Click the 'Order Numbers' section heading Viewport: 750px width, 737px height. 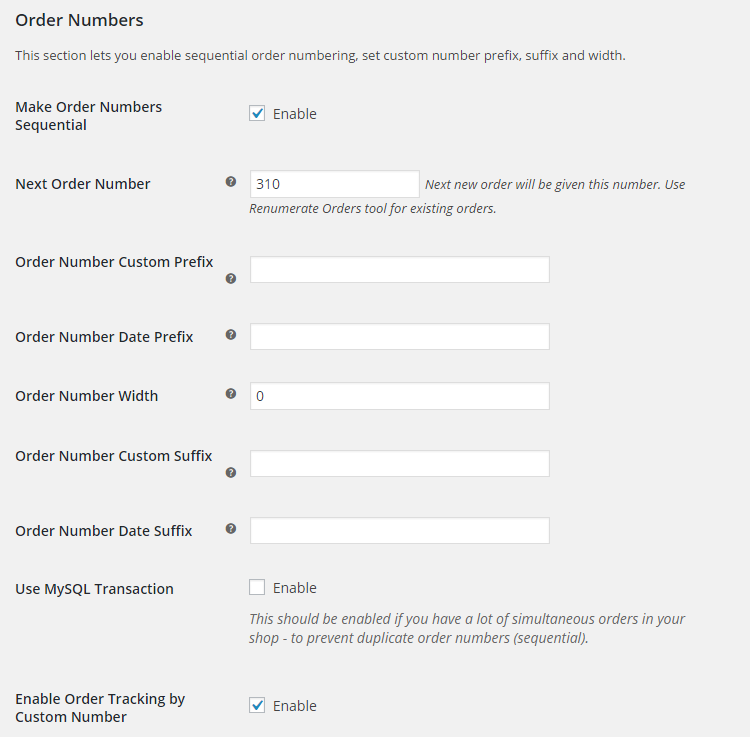pyautogui.click(x=79, y=20)
